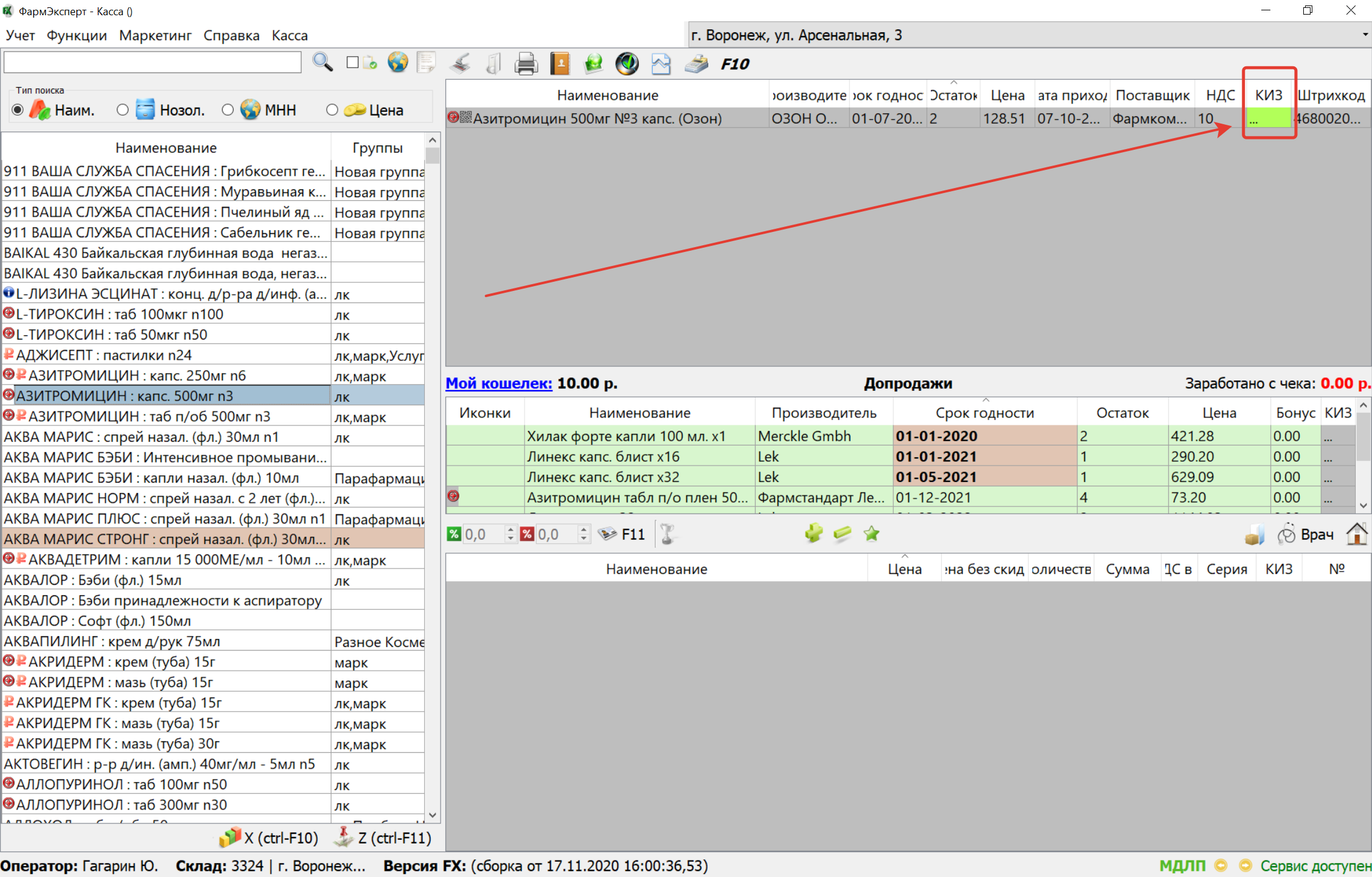The width and height of the screenshot is (1372, 877).
Task: Click the green КИЗ cell for Азитромицин
Action: click(1268, 118)
